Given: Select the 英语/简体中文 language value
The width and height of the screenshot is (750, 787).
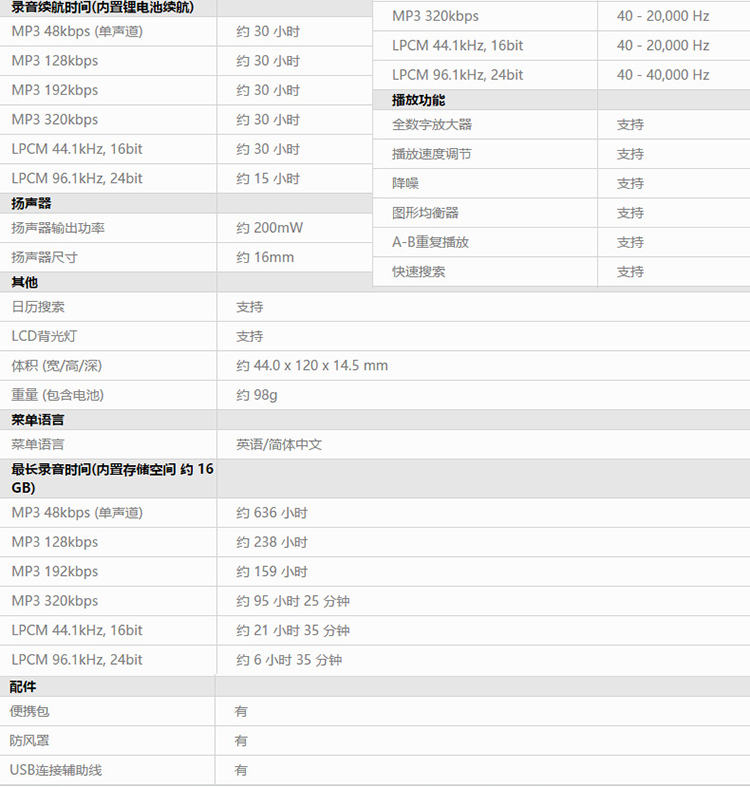Looking at the screenshot, I should [x=279, y=444].
